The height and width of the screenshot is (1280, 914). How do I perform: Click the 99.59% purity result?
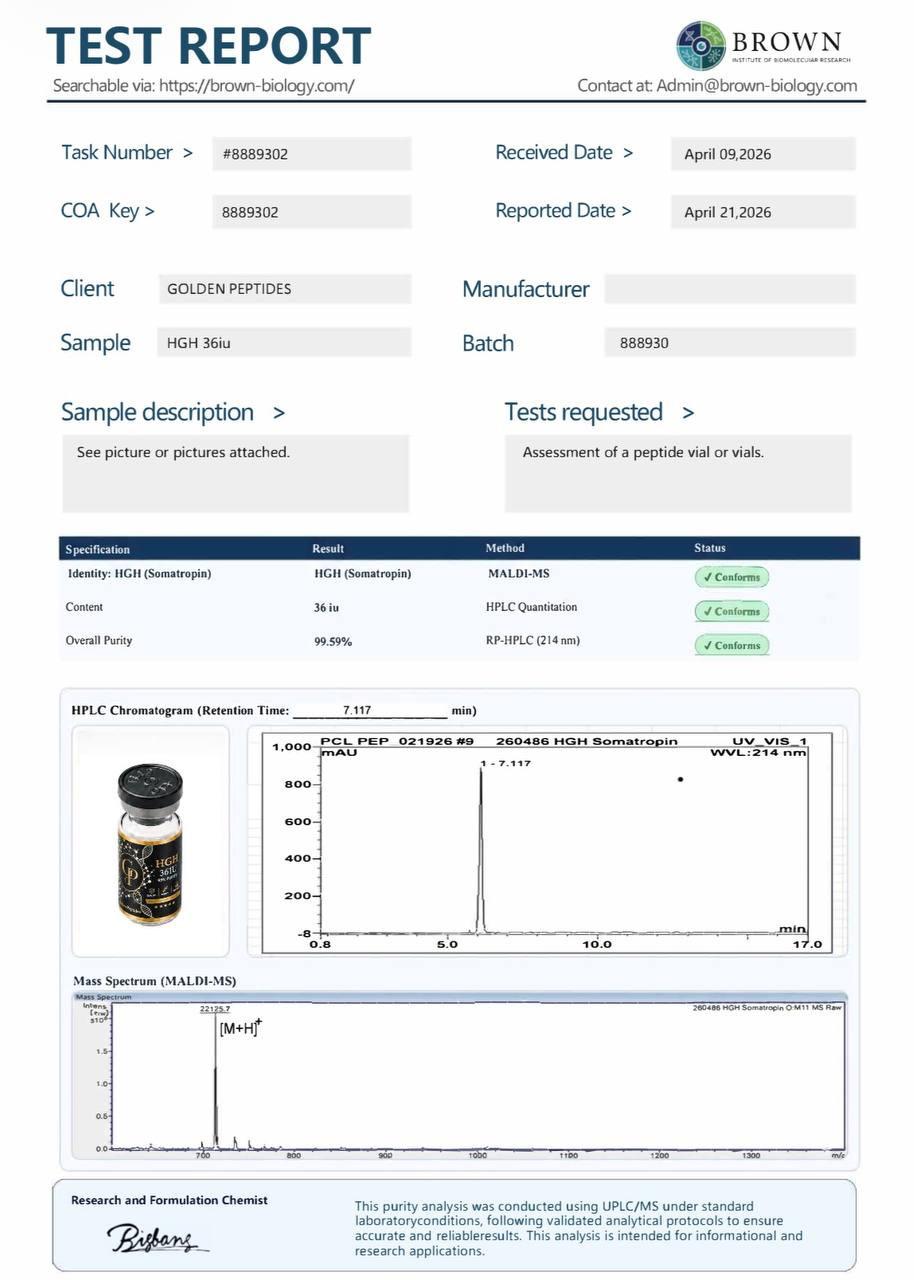tap(333, 642)
